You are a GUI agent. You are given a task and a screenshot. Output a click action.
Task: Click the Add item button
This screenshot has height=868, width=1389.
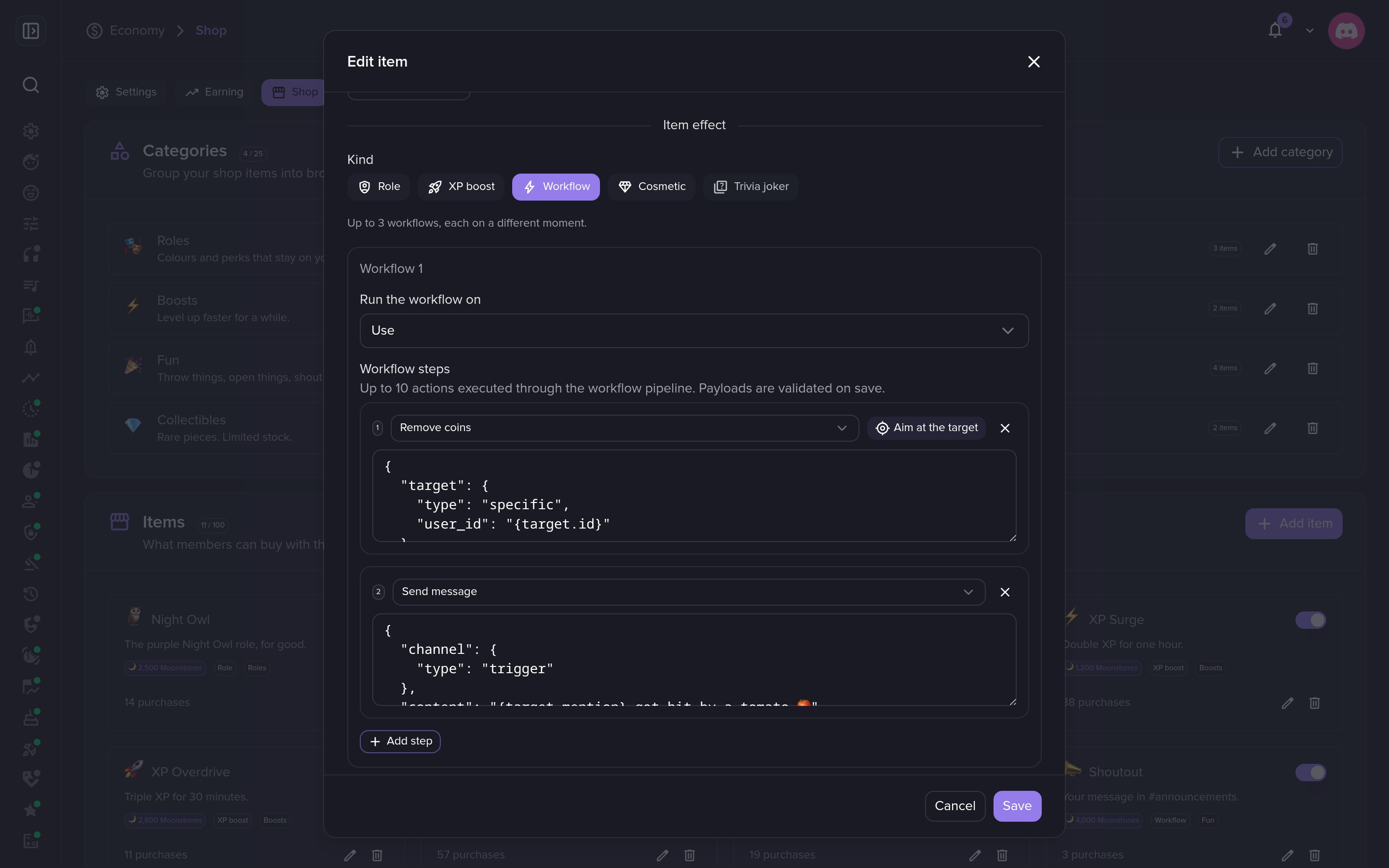1293,524
